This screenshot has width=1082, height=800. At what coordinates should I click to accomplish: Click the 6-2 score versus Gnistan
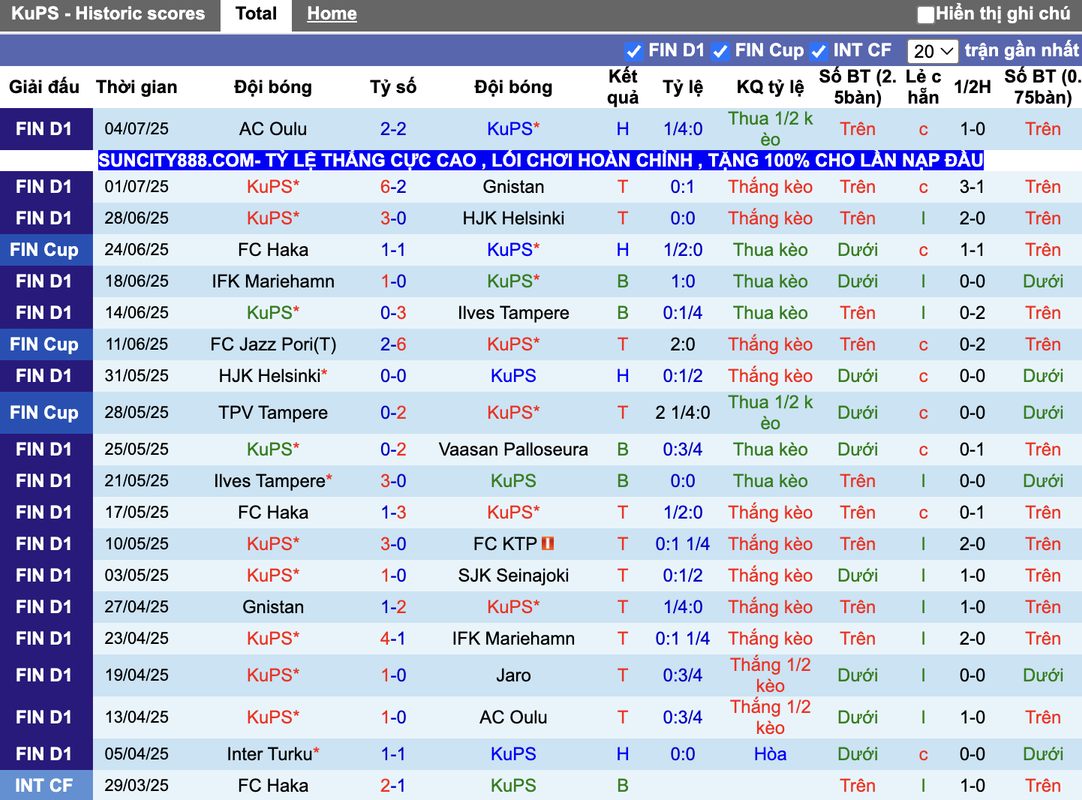(x=393, y=187)
